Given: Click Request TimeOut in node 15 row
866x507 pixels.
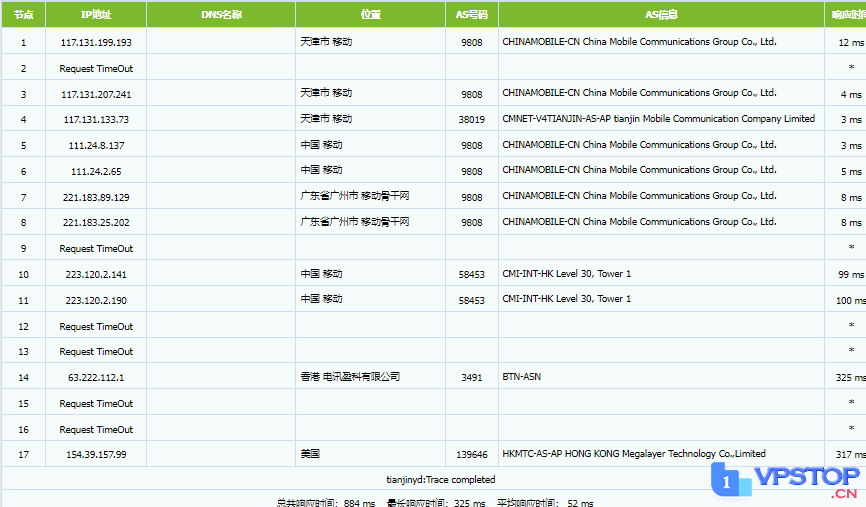Looking at the screenshot, I should coord(96,404).
